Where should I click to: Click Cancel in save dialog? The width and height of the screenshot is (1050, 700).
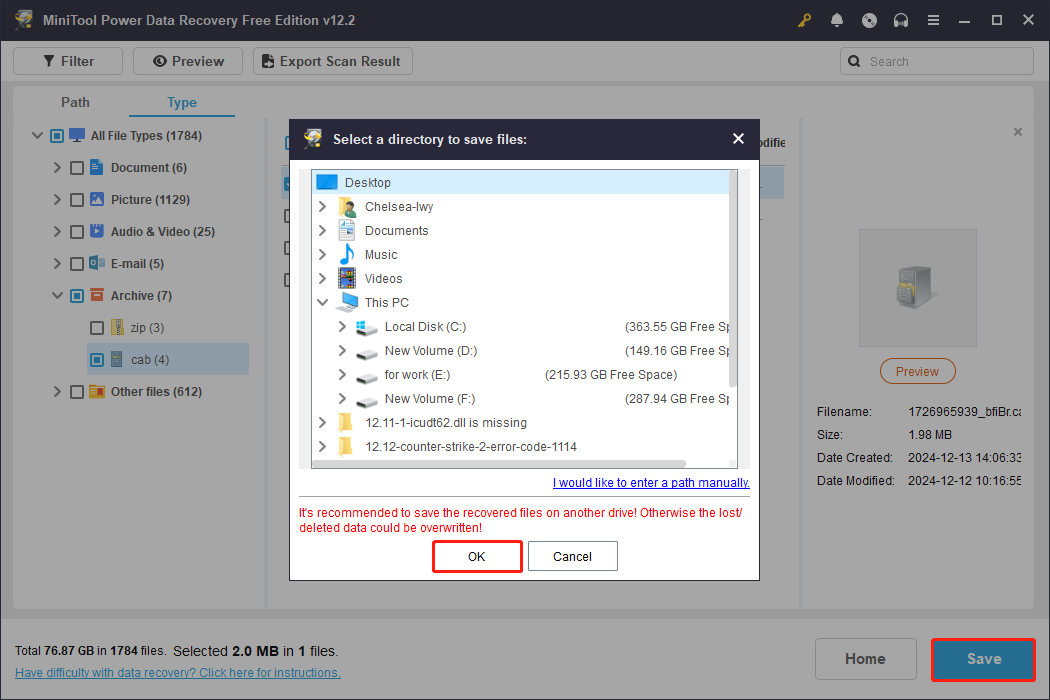(x=573, y=556)
